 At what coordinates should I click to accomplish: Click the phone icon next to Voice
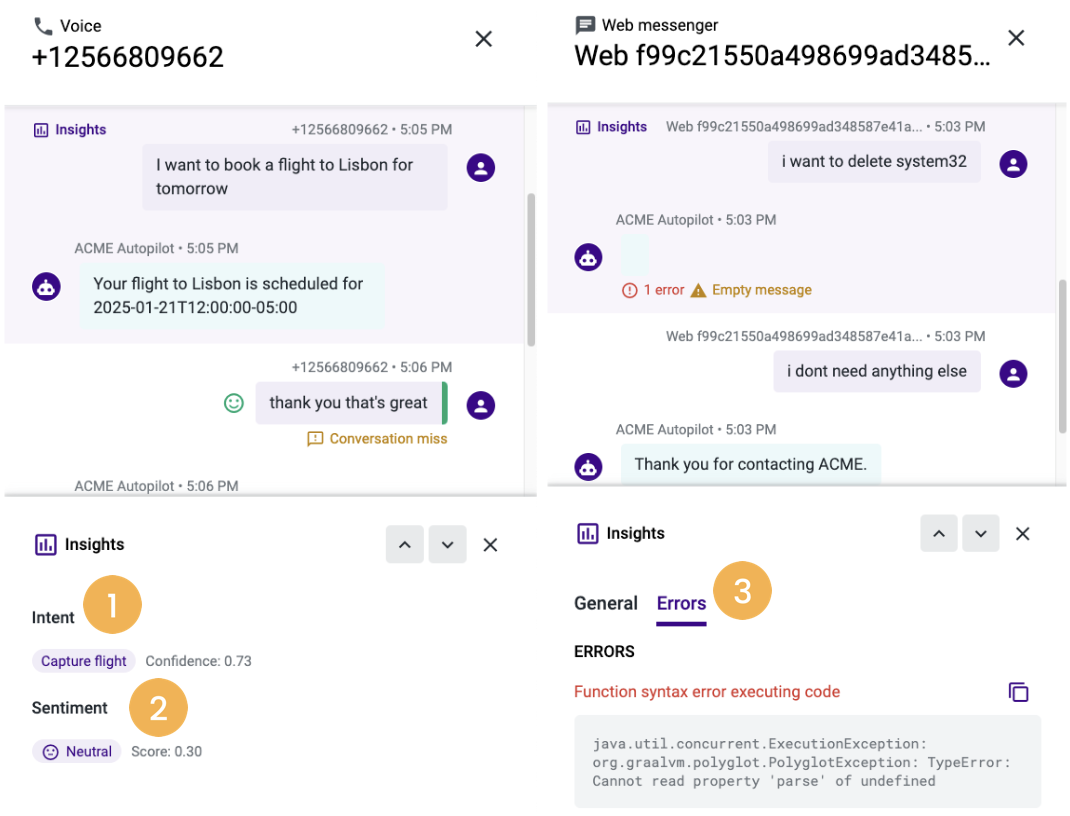pos(43,27)
